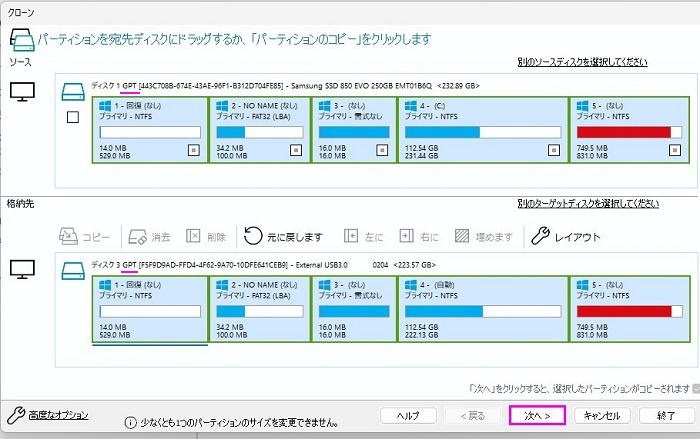The height and width of the screenshot is (439, 700).
Task: Click the 削除 (delete) toolbar icon
Action: coord(194,237)
